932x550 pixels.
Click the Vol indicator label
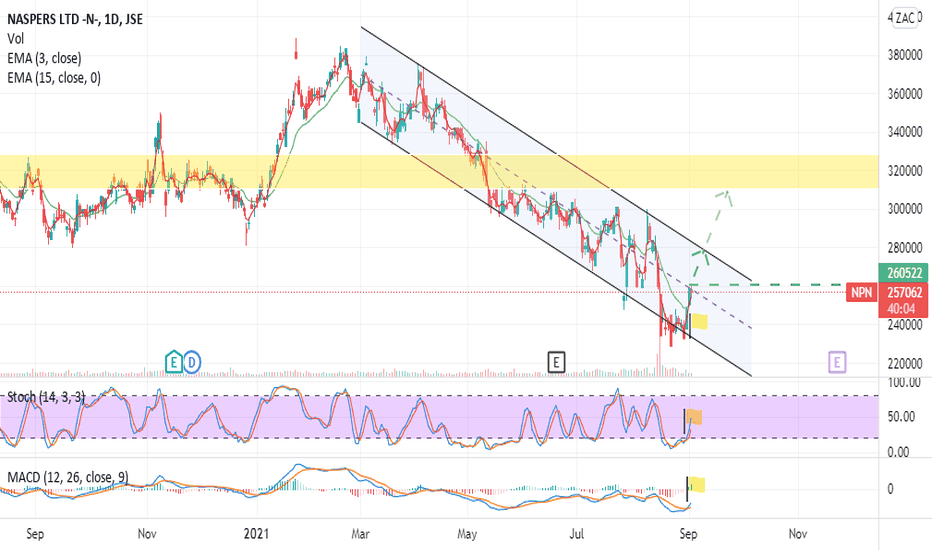[15, 39]
